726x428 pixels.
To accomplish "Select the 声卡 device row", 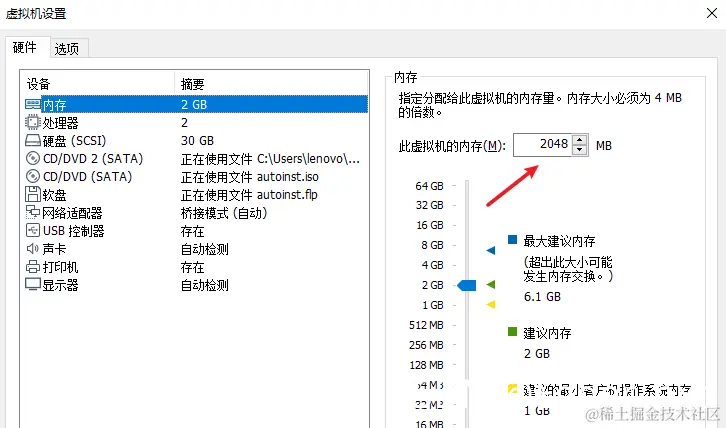I will point(196,249).
